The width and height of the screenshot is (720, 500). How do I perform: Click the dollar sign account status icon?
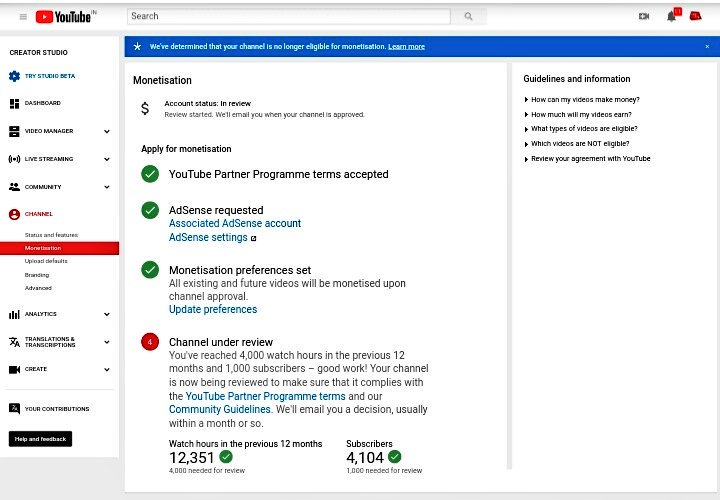pyautogui.click(x=145, y=109)
